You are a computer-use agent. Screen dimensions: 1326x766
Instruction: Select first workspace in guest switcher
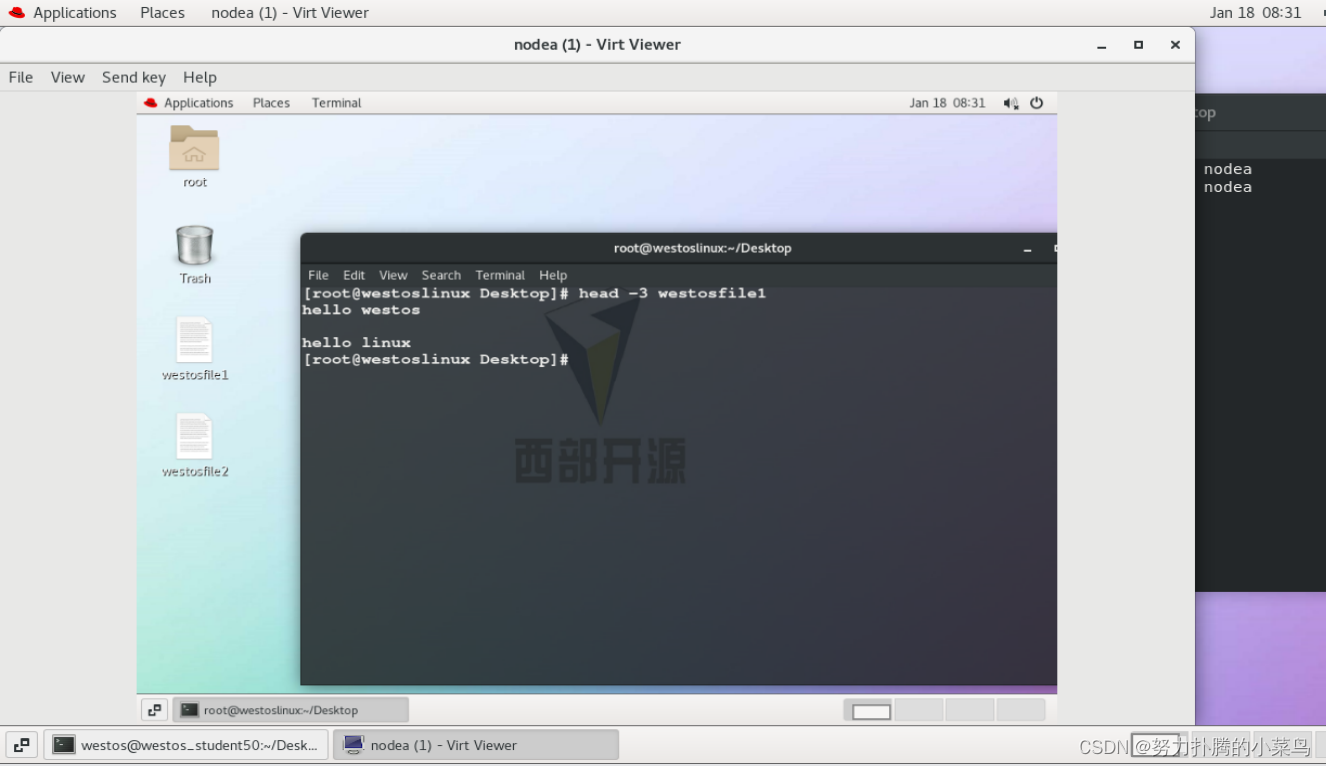[x=870, y=710]
